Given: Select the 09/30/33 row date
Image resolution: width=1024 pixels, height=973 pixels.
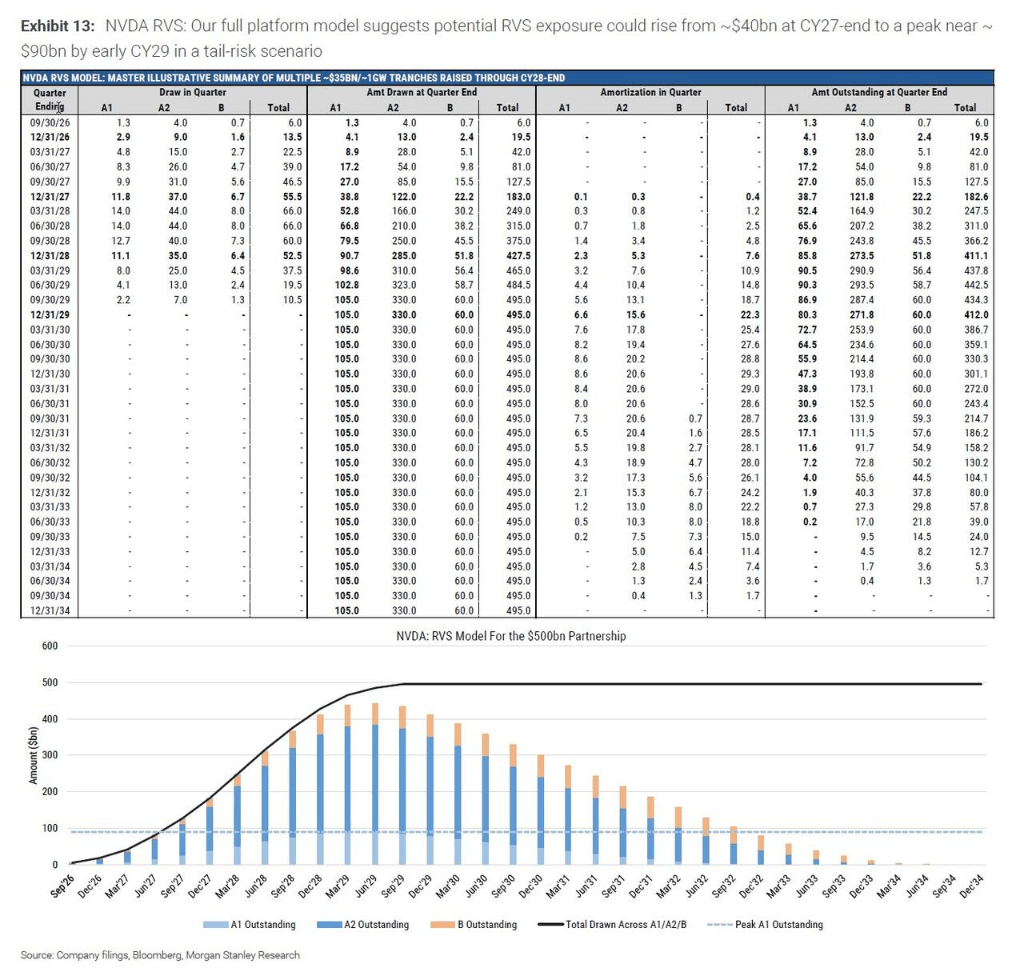Looking at the screenshot, I should point(50,537).
